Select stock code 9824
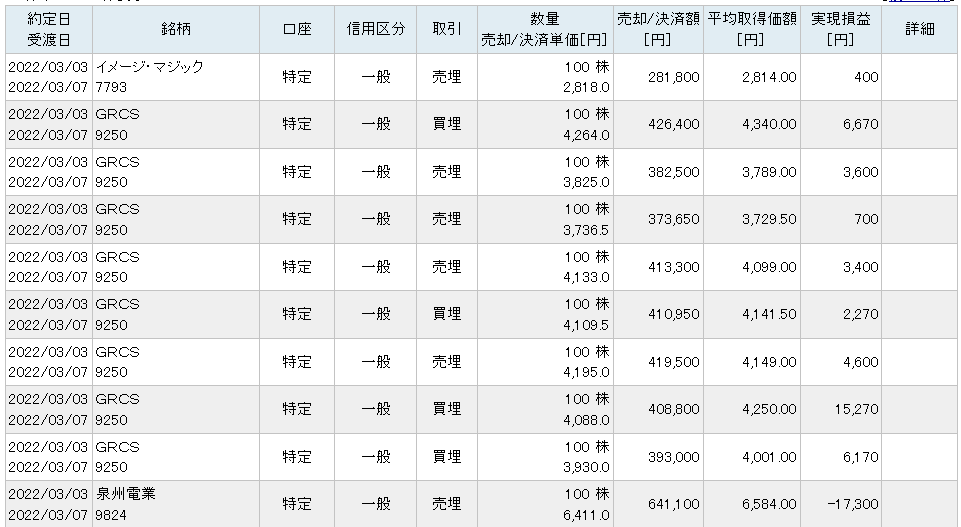This screenshot has width=961, height=527. click(x=111, y=515)
